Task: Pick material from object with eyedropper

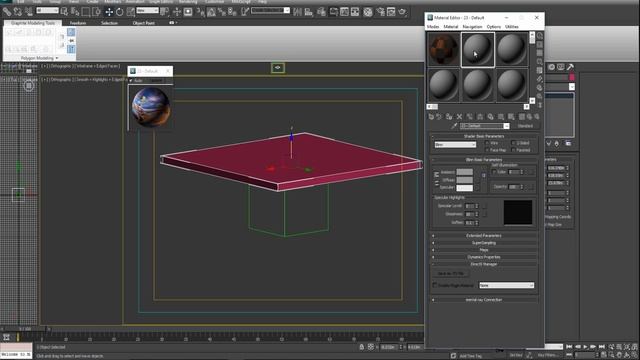Action: [x=454, y=126]
